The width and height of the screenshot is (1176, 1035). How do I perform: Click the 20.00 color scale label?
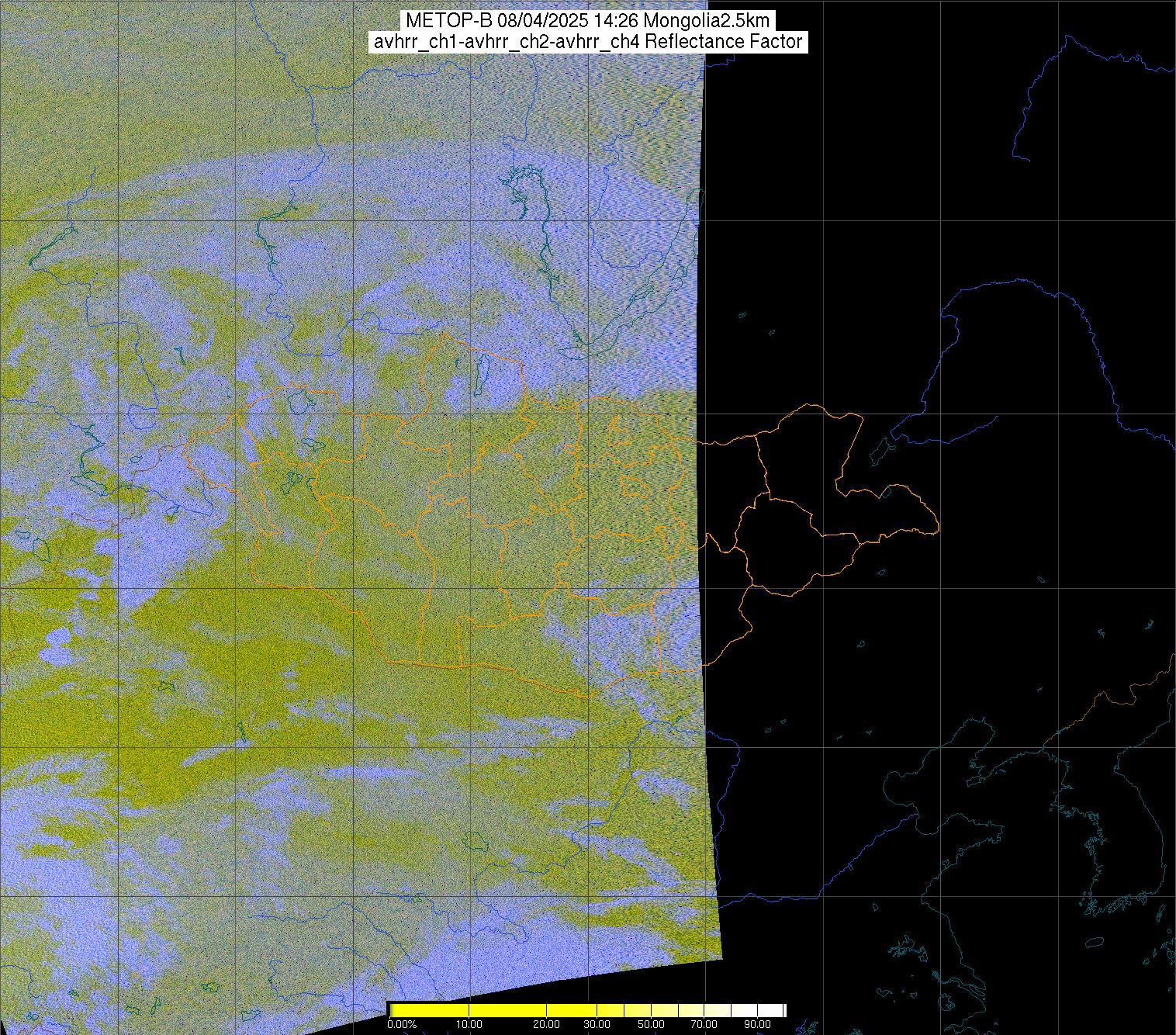[x=547, y=1025]
